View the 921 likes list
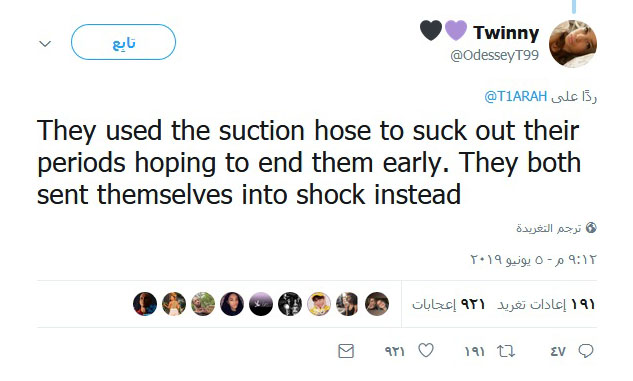 (x=449, y=304)
